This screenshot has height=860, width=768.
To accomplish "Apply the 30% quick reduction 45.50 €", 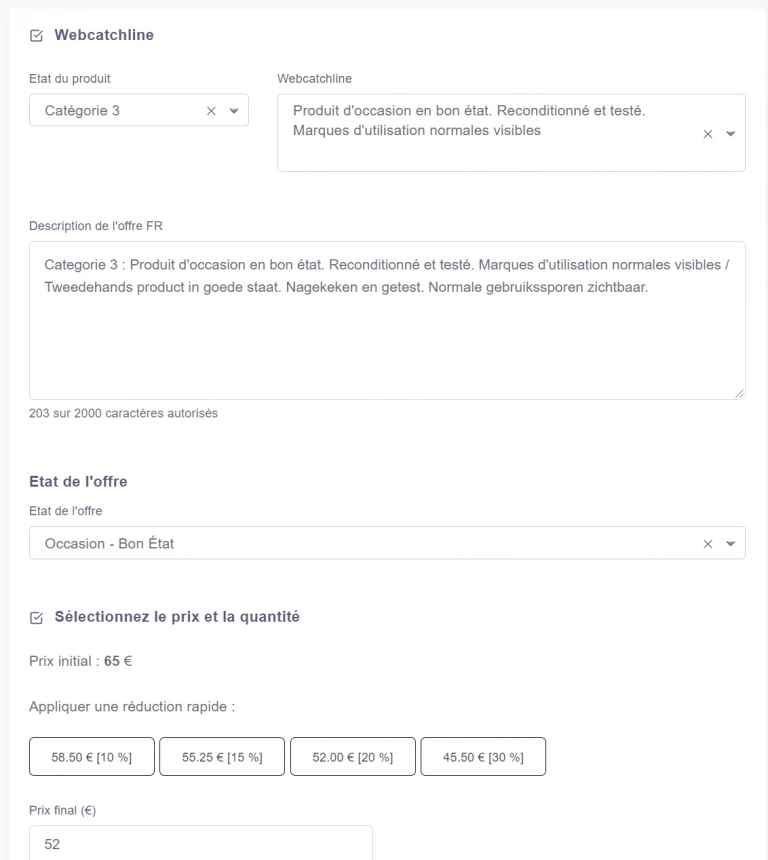I will [484, 757].
